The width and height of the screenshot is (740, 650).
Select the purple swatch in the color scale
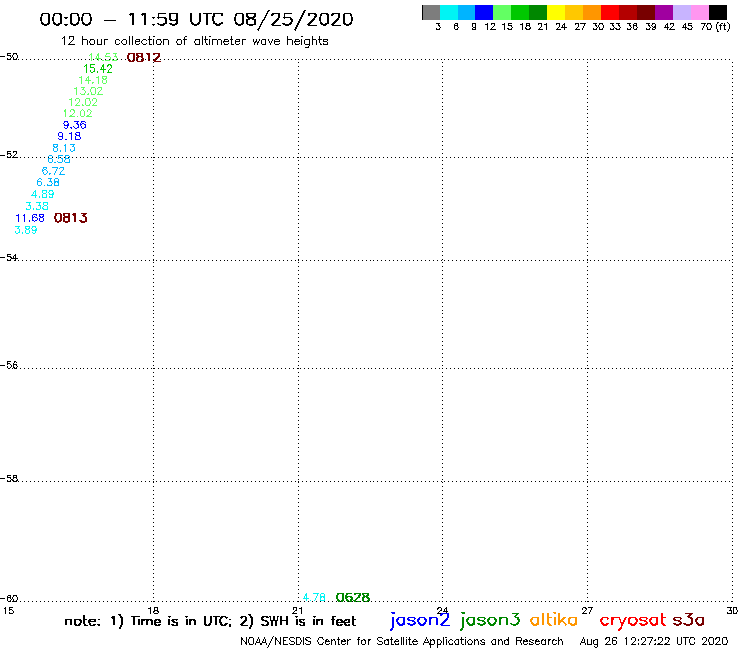[x=664, y=12]
